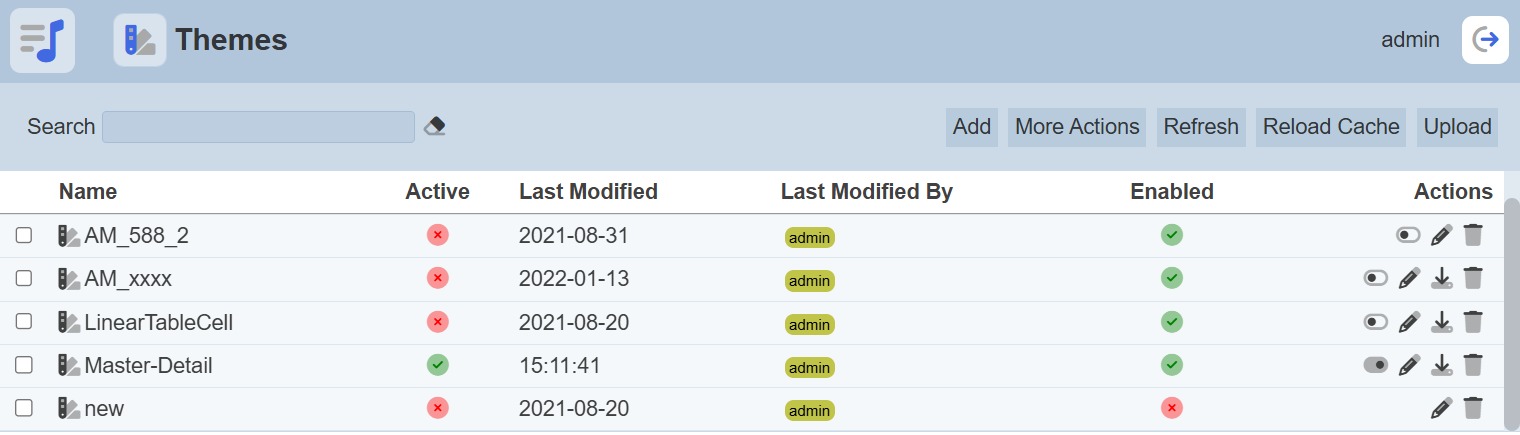Clear search with the eraser icon
Image resolution: width=1520 pixels, height=435 pixels.
(x=434, y=126)
